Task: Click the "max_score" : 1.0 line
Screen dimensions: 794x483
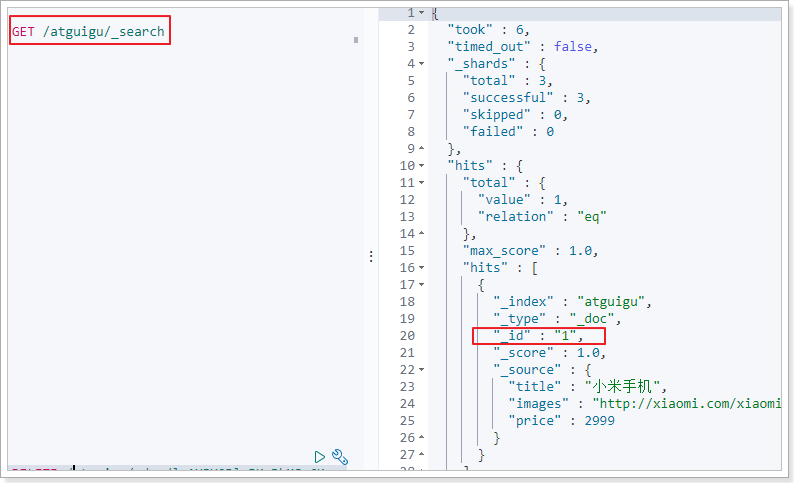Action: click(531, 251)
